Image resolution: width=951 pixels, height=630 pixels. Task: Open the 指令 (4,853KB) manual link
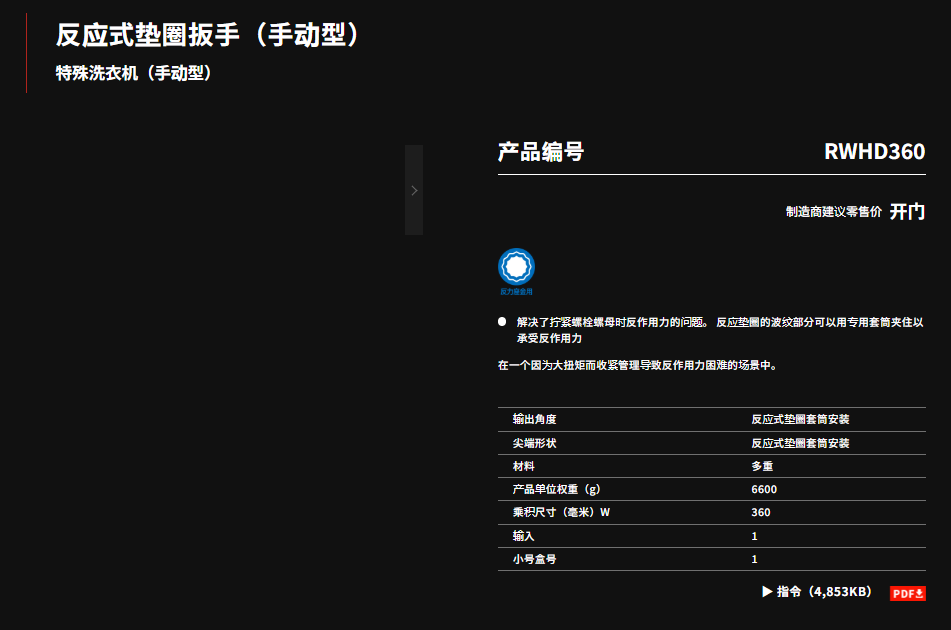[824, 592]
